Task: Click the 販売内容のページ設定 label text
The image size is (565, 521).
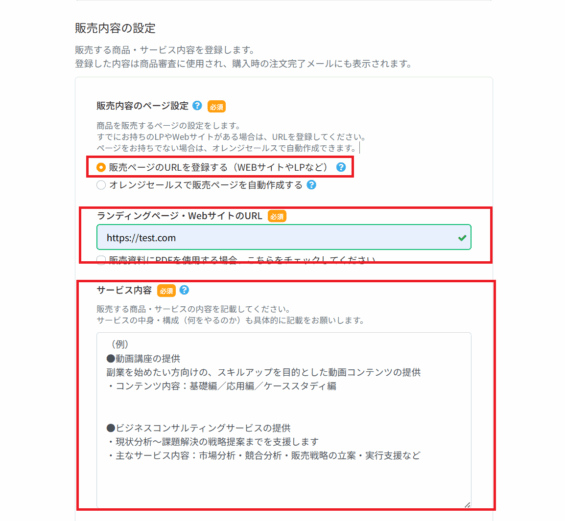Action: (x=142, y=106)
